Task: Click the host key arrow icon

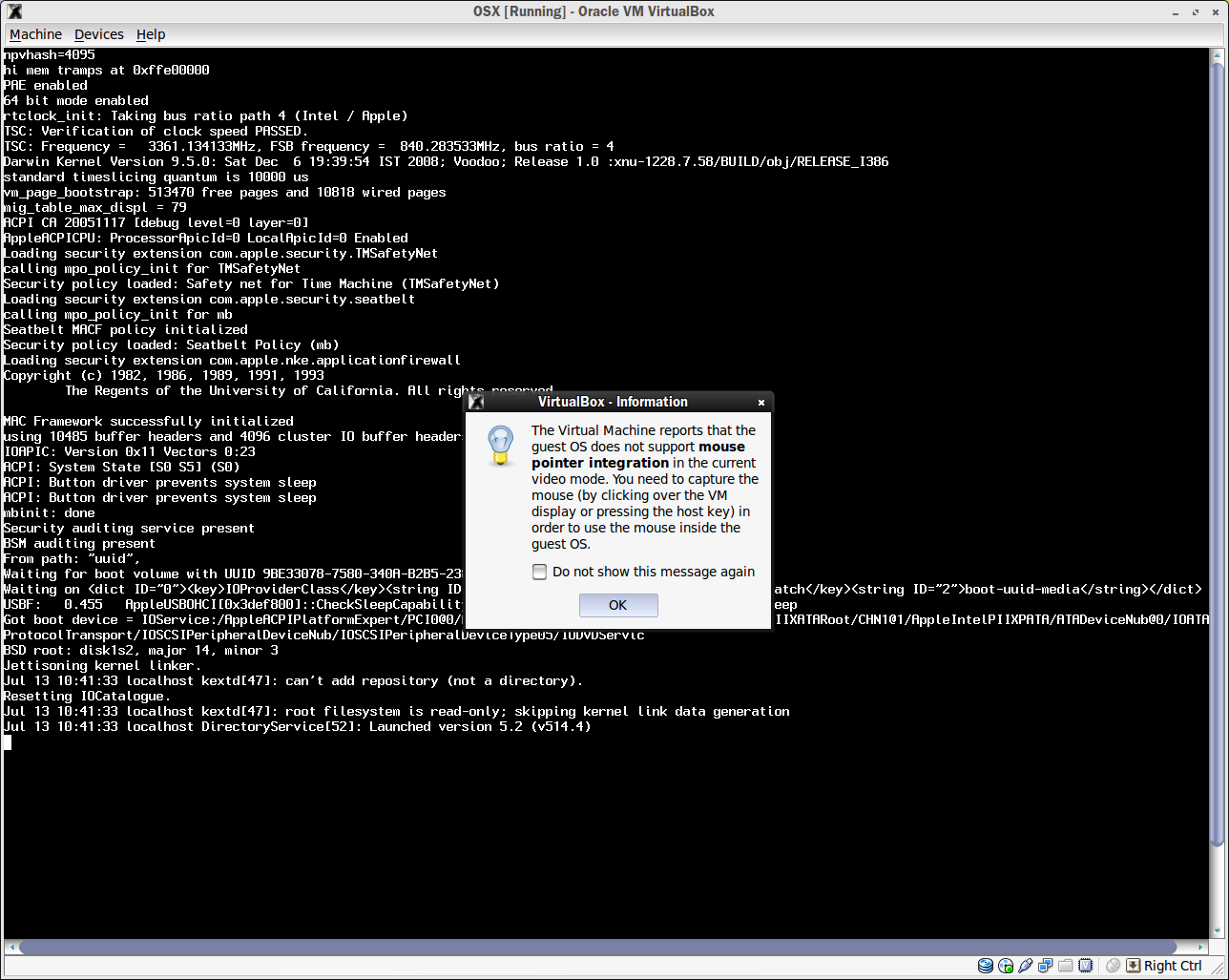Action: click(1134, 966)
